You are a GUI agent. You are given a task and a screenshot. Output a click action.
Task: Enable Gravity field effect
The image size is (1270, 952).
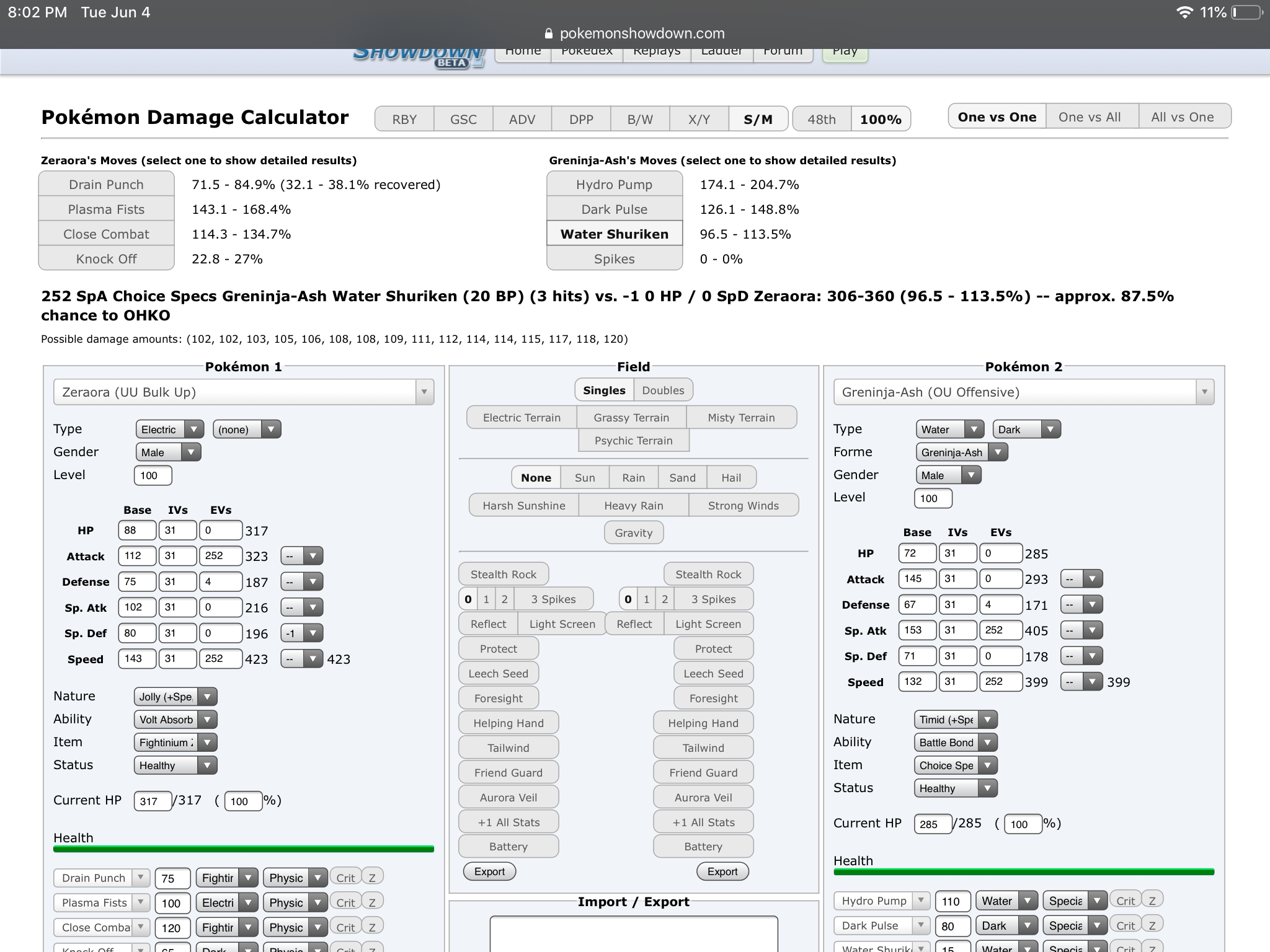tap(634, 532)
